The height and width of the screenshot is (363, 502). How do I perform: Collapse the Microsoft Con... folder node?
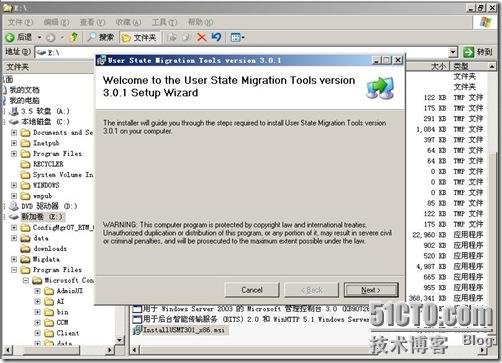tap(26, 280)
